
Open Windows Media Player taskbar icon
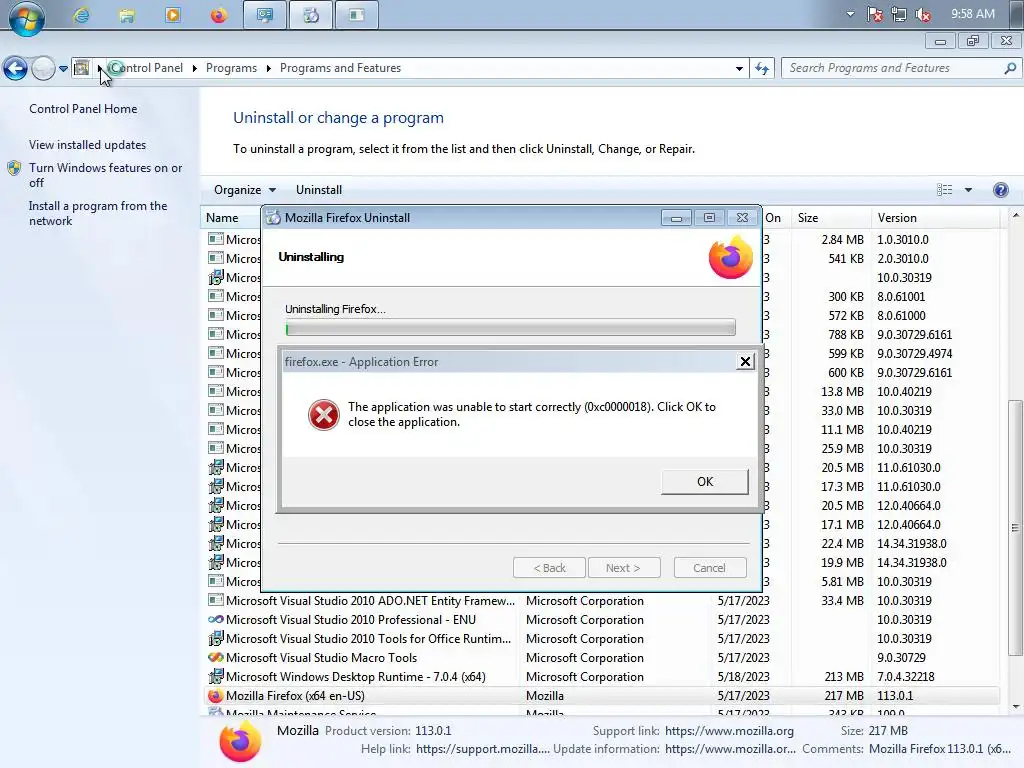(173, 15)
